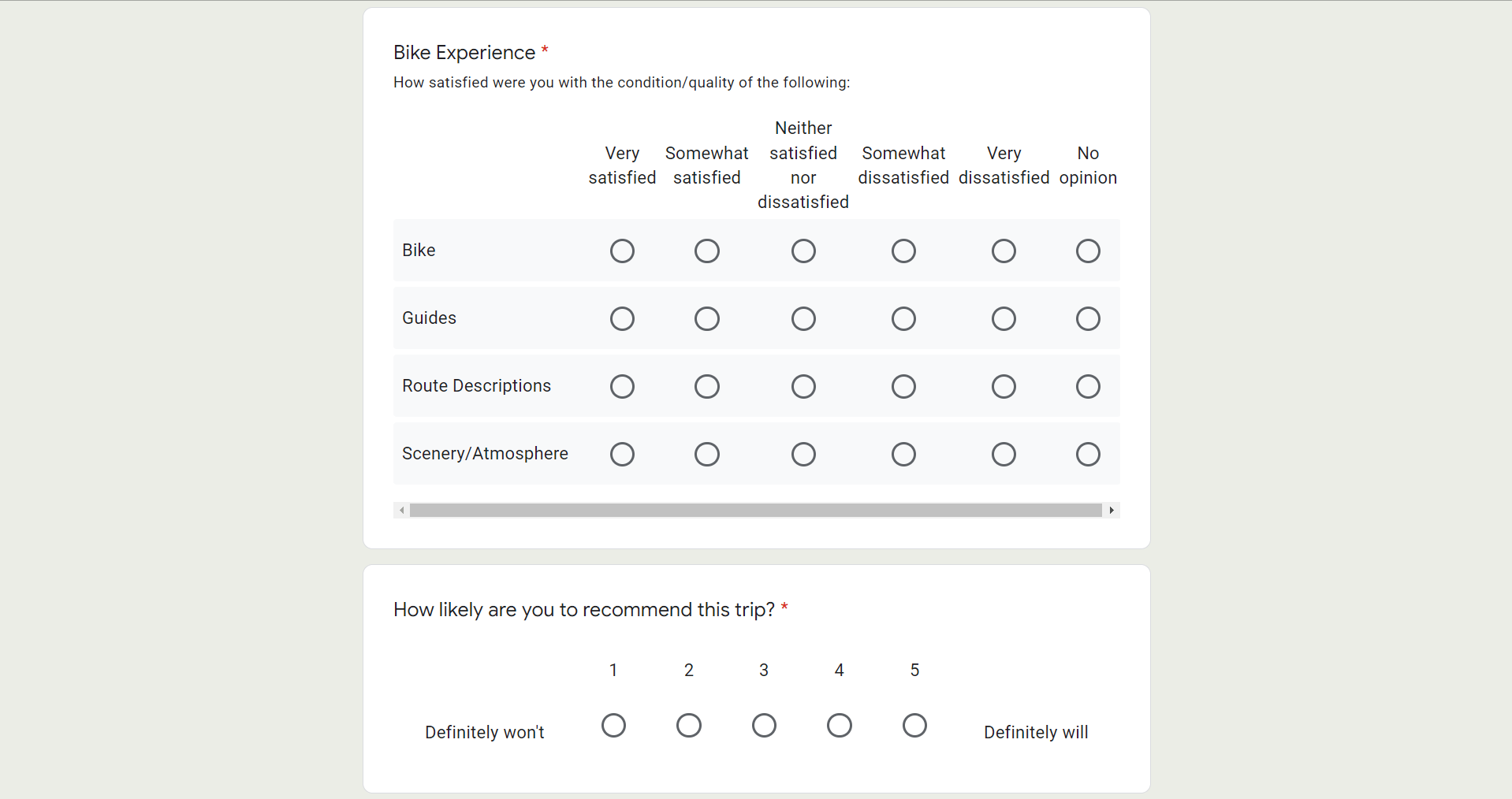Select Very satisfied for Route Descriptions
This screenshot has height=799, width=1512.
[622, 387]
